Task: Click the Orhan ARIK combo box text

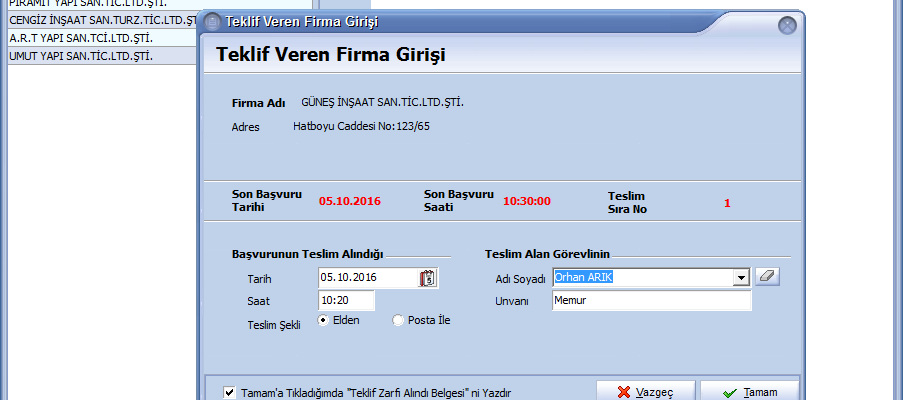Action: coord(642,278)
